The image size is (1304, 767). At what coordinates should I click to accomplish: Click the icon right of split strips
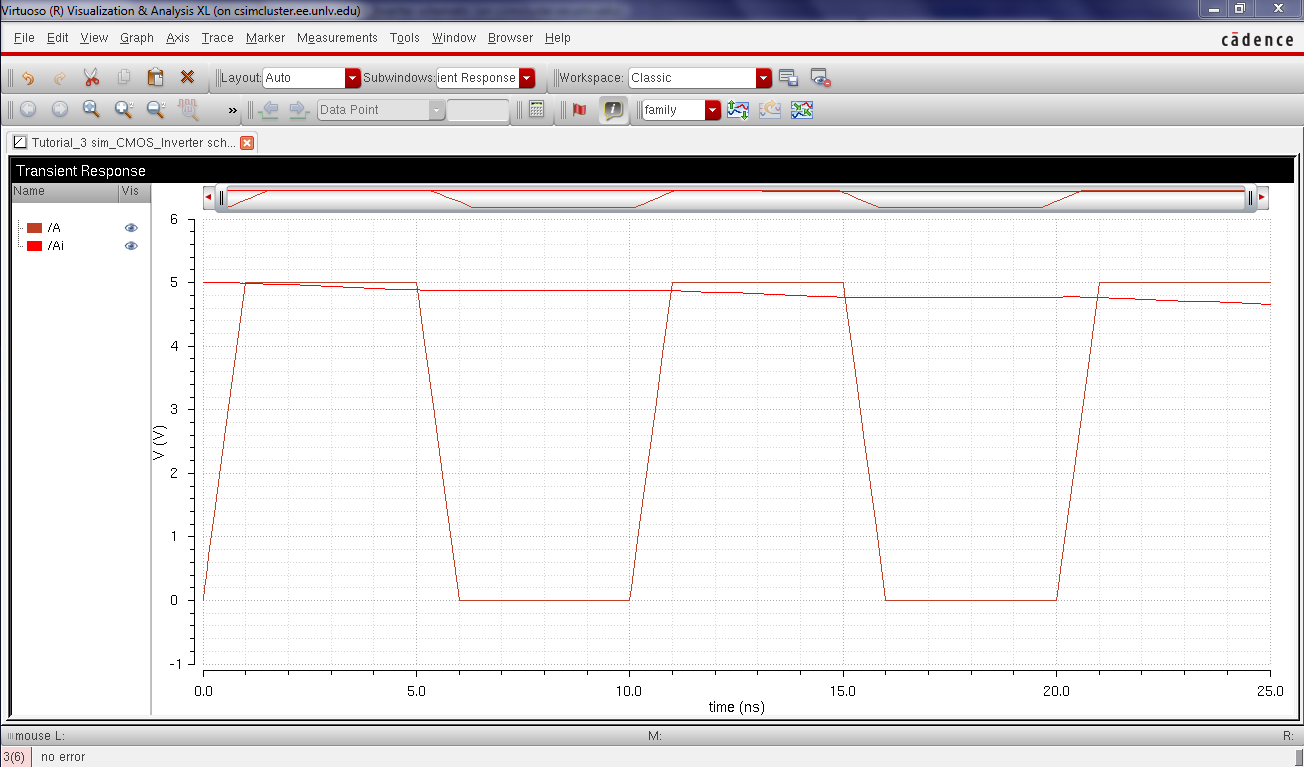pos(770,110)
